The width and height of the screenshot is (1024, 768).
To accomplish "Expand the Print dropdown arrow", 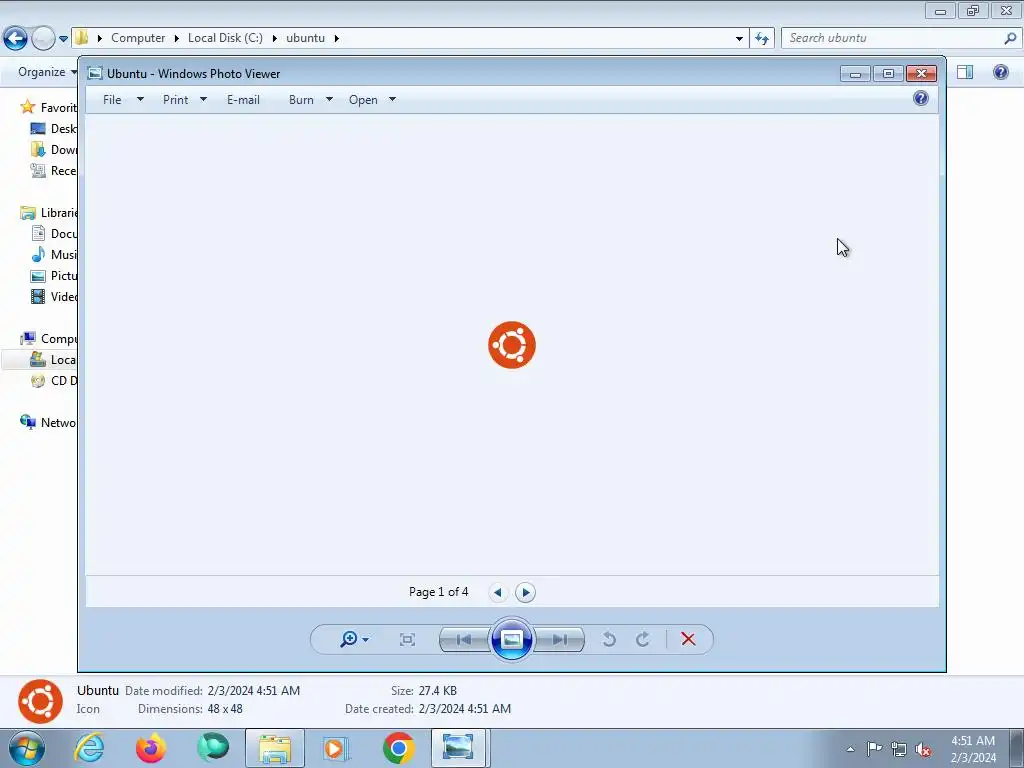I will 203,99.
